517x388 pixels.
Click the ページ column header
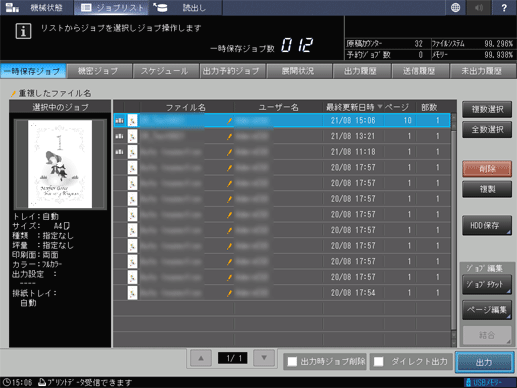pyautogui.click(x=397, y=107)
